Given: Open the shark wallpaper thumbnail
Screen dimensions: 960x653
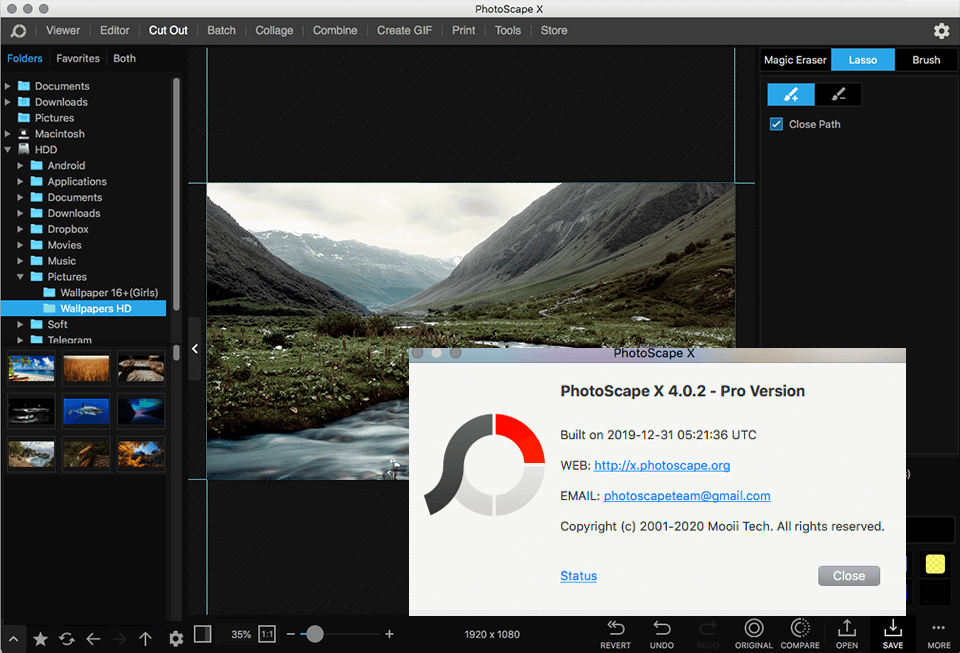Looking at the screenshot, I should pos(86,411).
